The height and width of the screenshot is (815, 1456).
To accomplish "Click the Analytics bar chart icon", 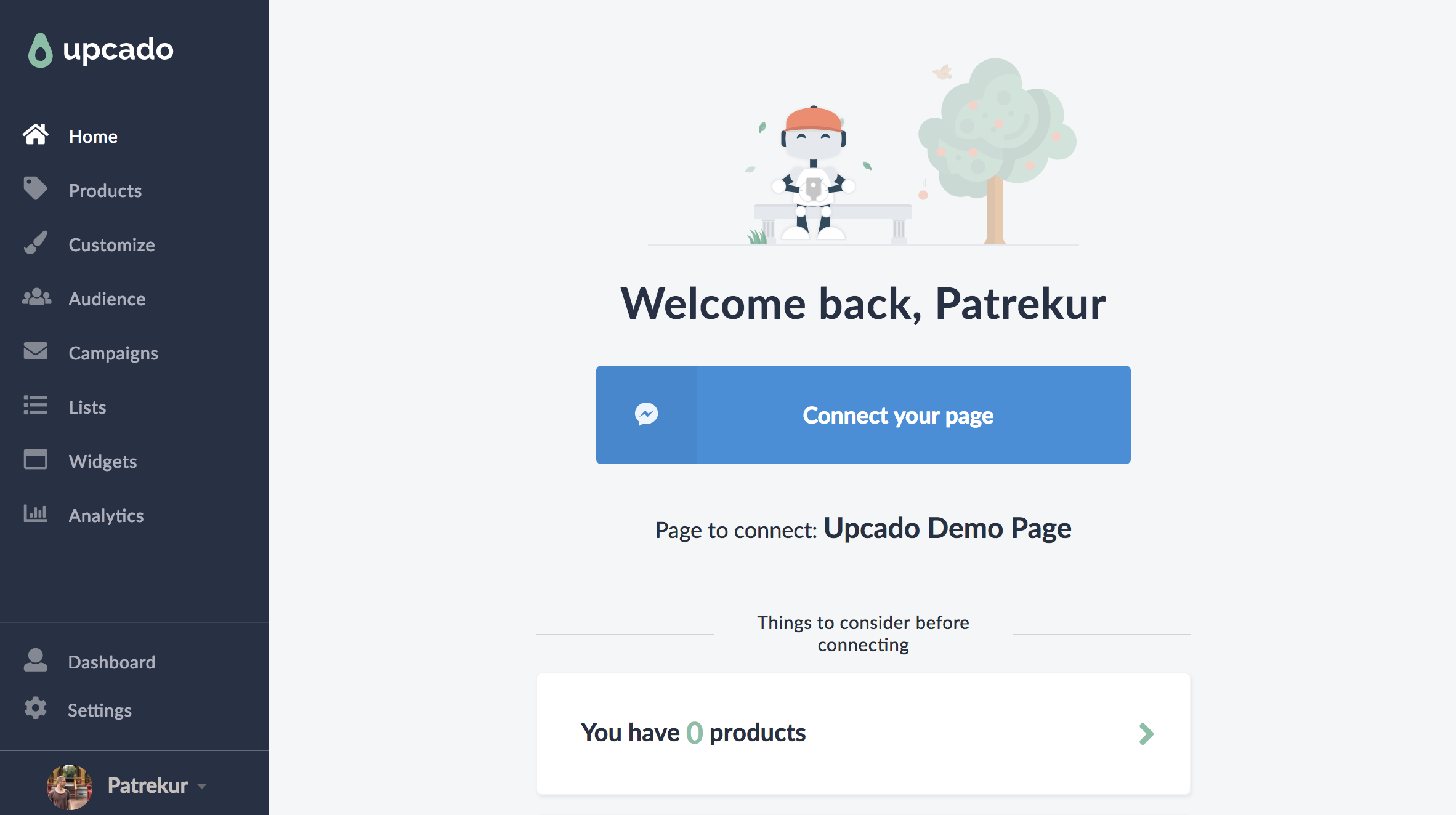I will [x=36, y=513].
